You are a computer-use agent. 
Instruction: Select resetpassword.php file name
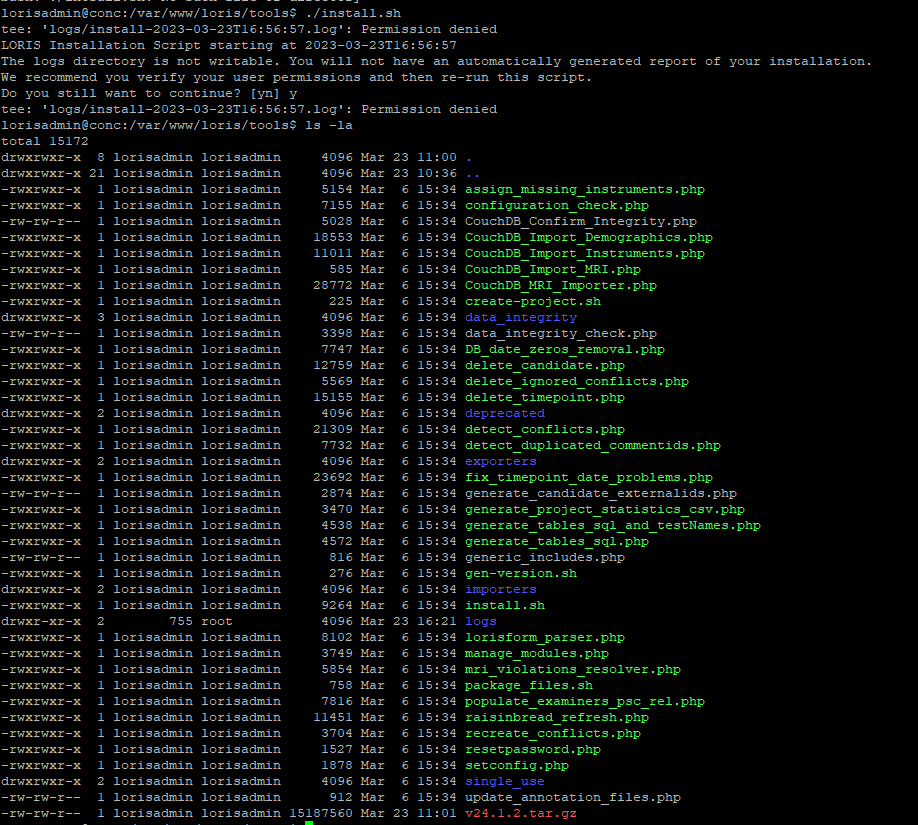(x=533, y=749)
